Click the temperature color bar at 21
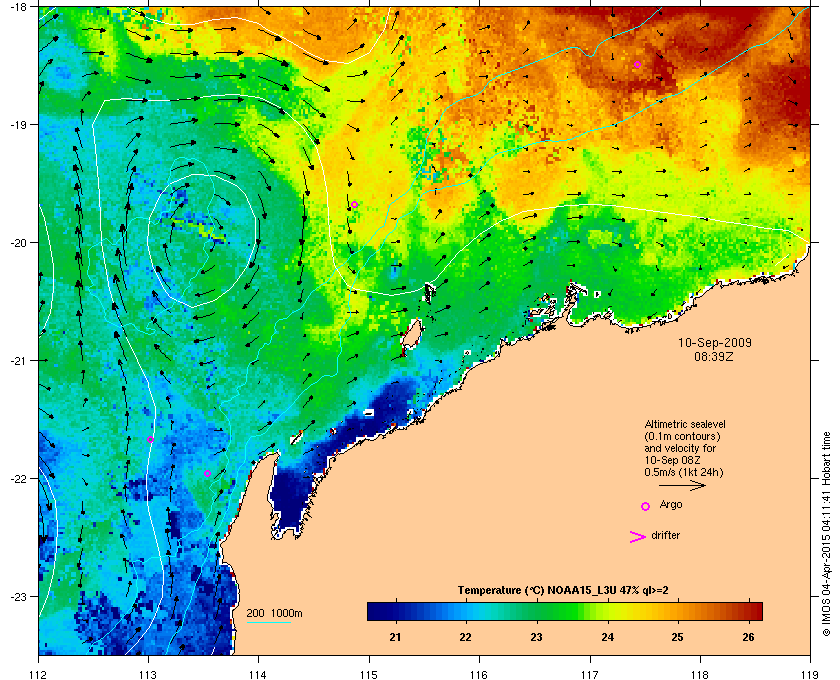Image resolution: width=840 pixels, height=680 pixels. 396,611
